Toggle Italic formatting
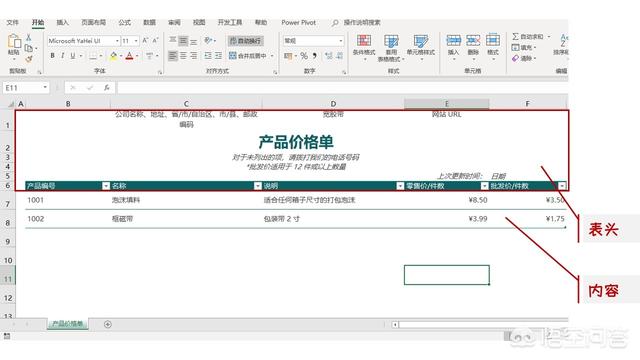Image resolution: width=640 pixels, height=360 pixels. tap(62, 56)
